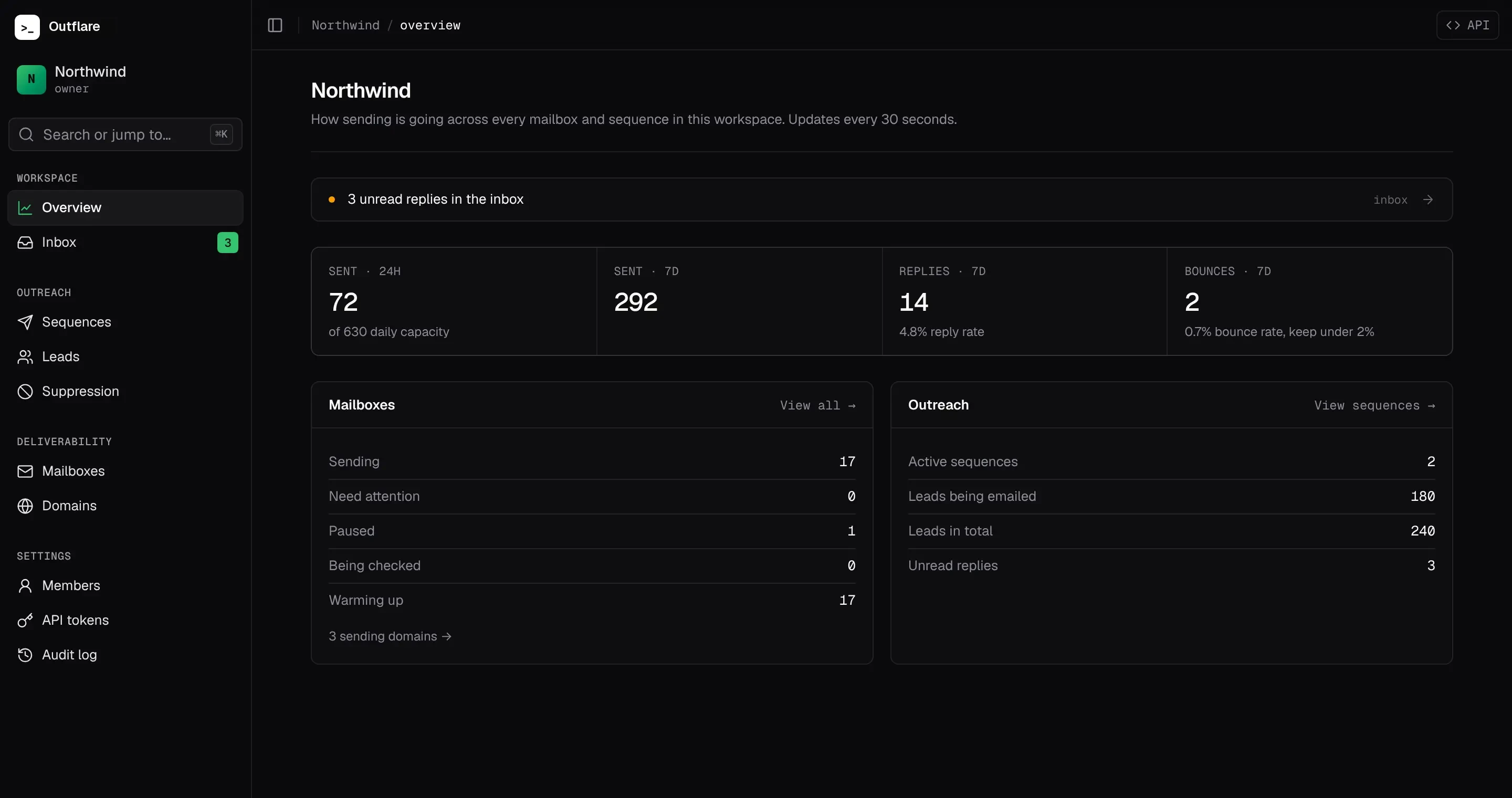Click the ⌘K shortcut badge
1512x798 pixels.
click(221, 134)
